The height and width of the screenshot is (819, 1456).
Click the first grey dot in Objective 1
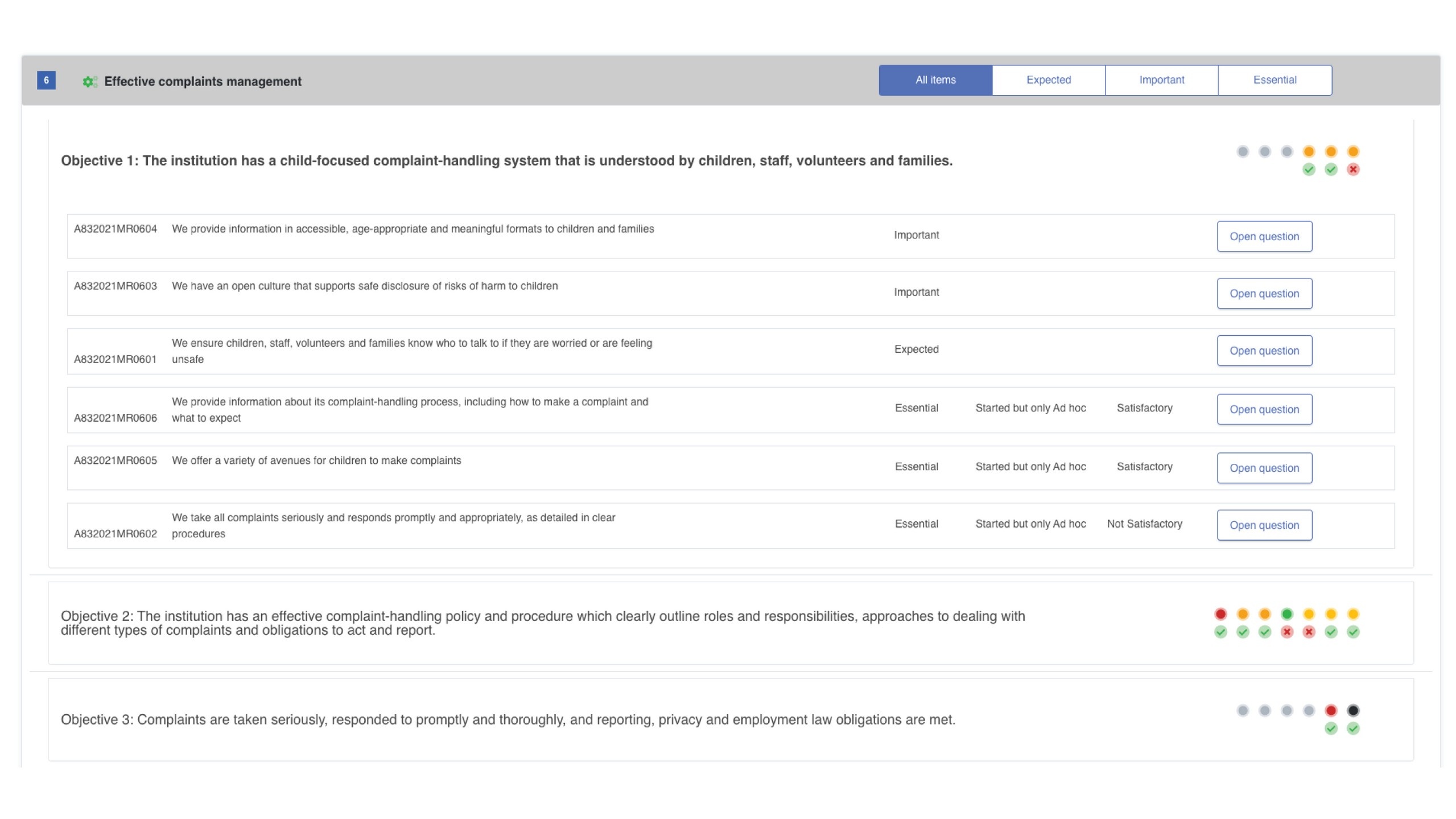(x=1242, y=151)
